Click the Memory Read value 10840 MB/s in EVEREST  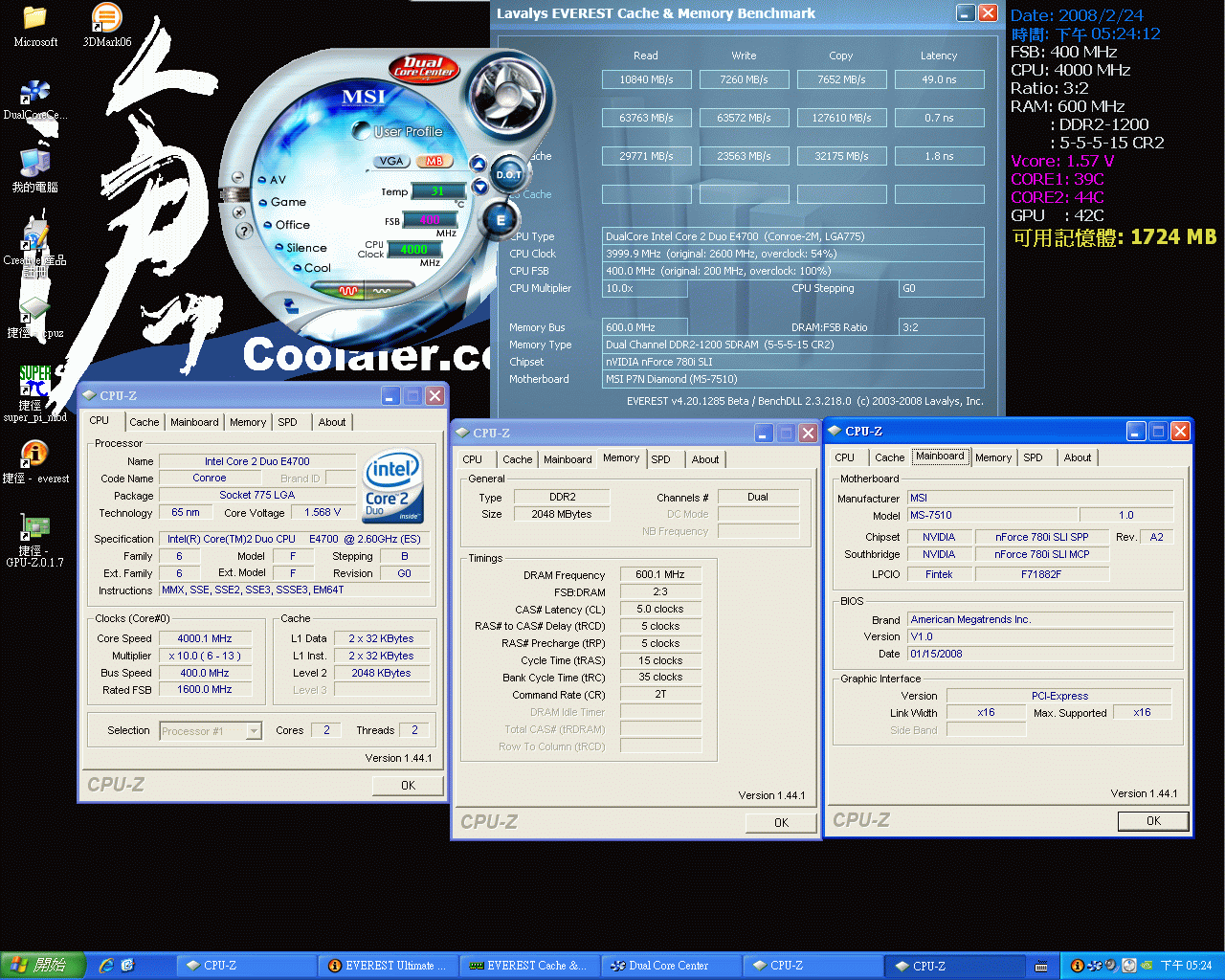coord(646,79)
